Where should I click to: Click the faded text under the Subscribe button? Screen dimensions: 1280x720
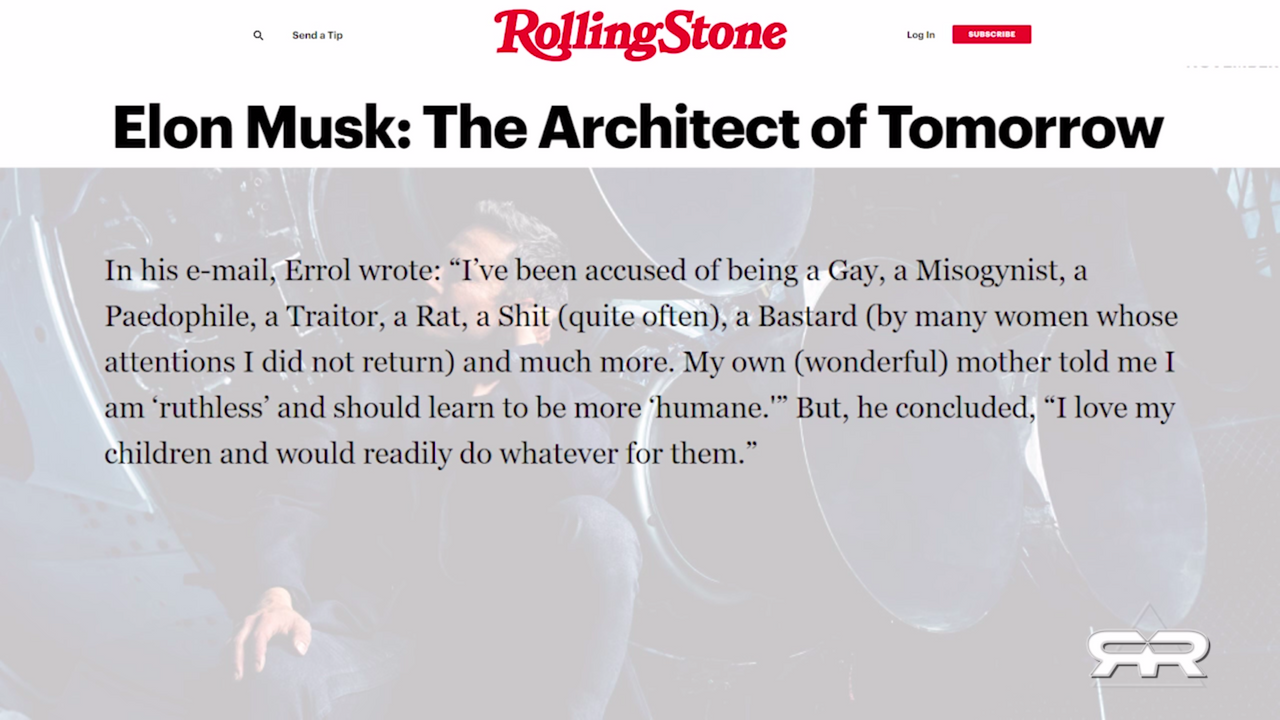[x=1231, y=64]
